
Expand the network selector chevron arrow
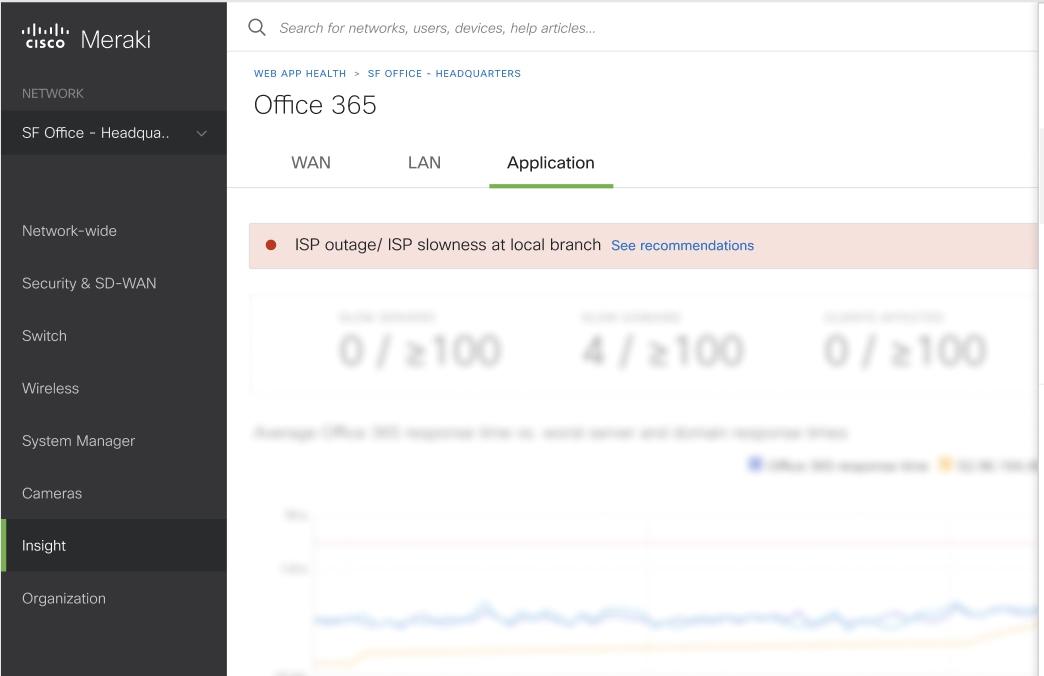(x=201, y=133)
